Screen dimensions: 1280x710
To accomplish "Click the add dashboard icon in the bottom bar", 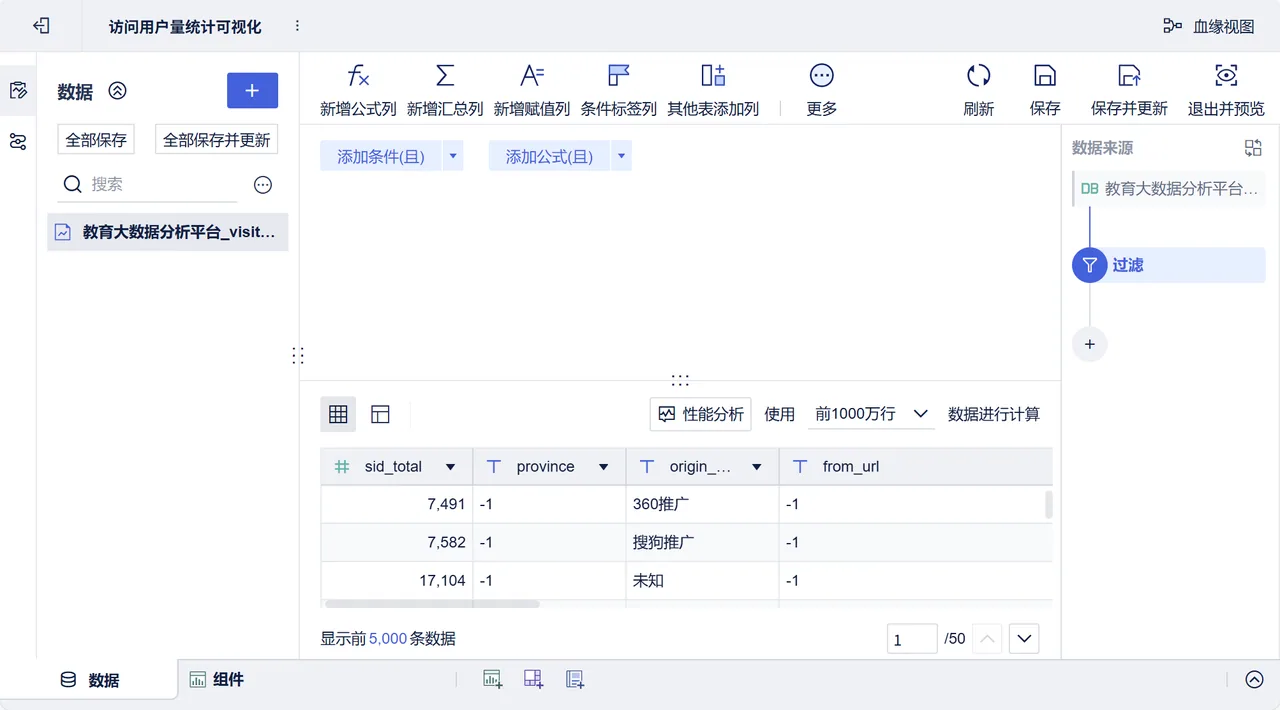I will pos(534,680).
